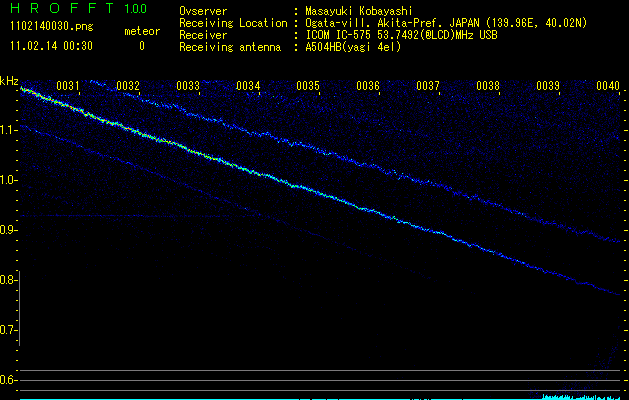The image size is (629, 400).
Task: Click the 0040 time marker
Action: click(x=608, y=85)
